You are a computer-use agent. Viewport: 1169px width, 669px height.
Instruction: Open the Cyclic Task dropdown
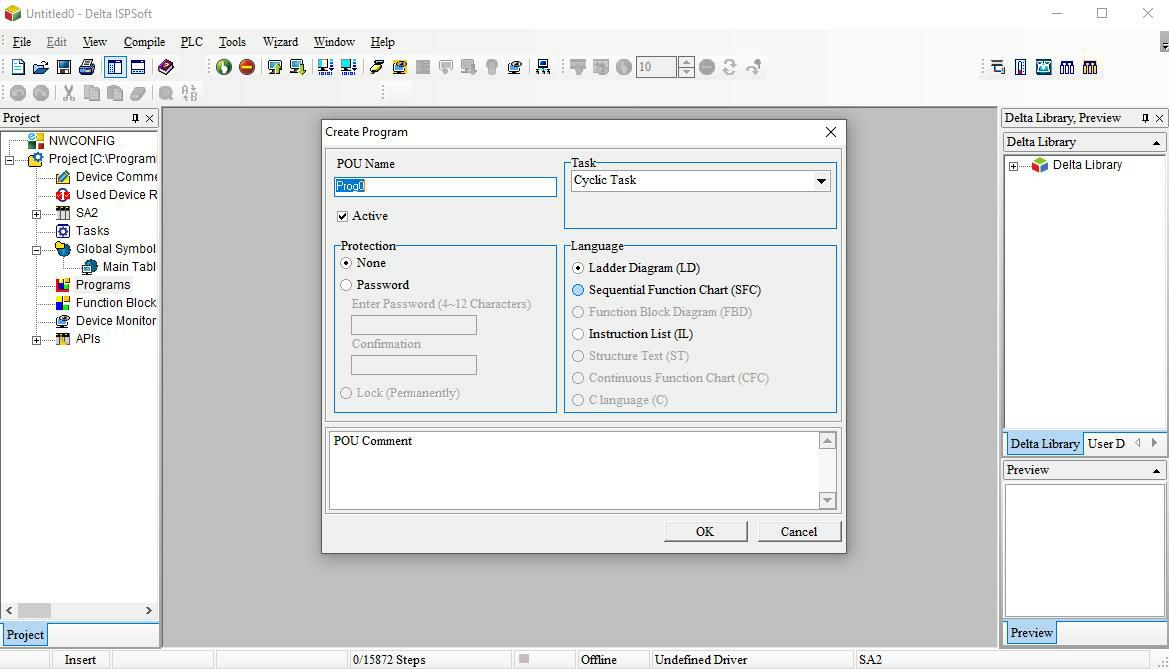click(x=821, y=180)
